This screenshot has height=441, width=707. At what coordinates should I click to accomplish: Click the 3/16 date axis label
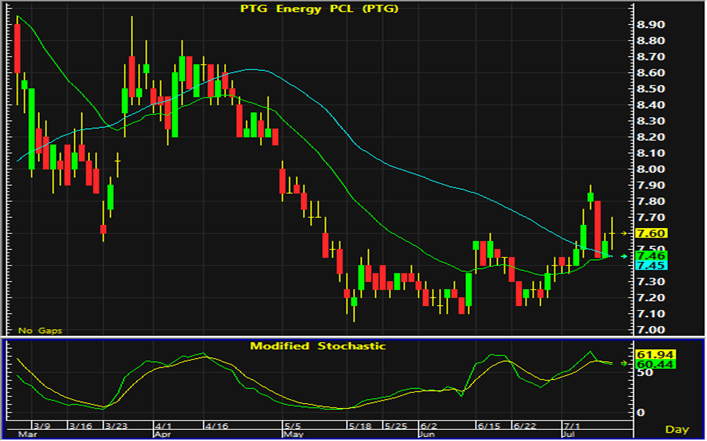(79, 426)
